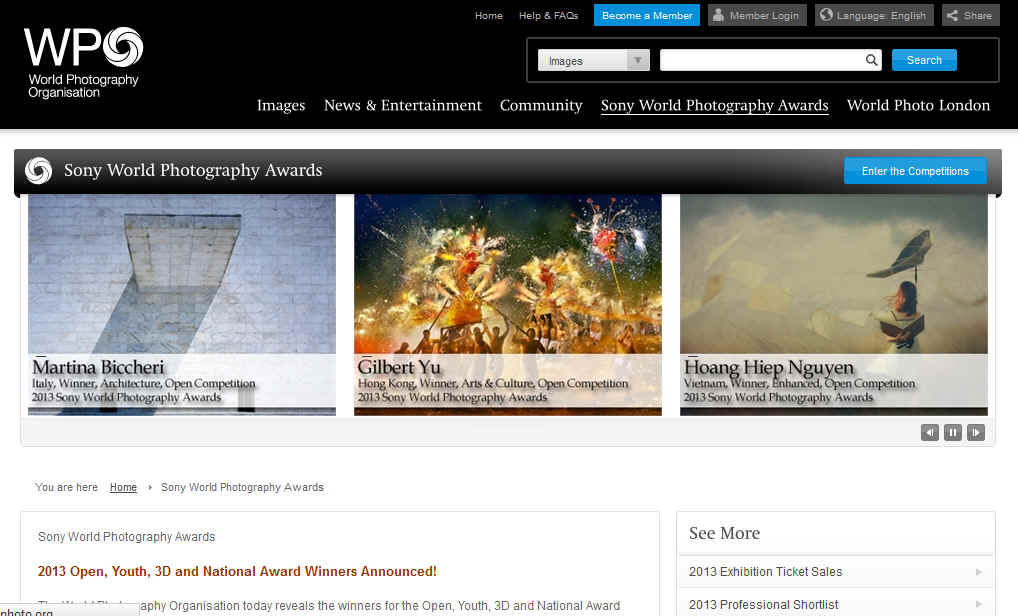
Task: Open the Home link in top bar
Action: 488,16
